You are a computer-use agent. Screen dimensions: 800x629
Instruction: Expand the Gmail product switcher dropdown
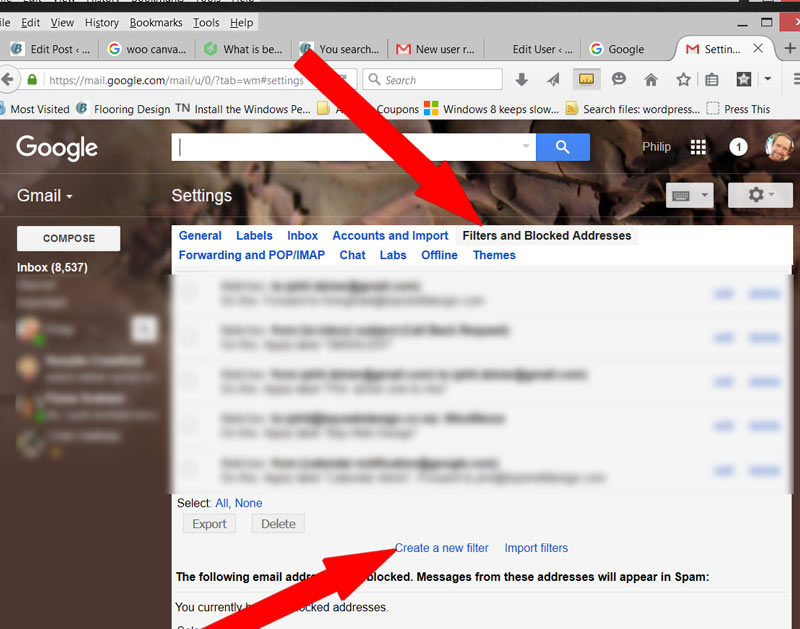45,196
